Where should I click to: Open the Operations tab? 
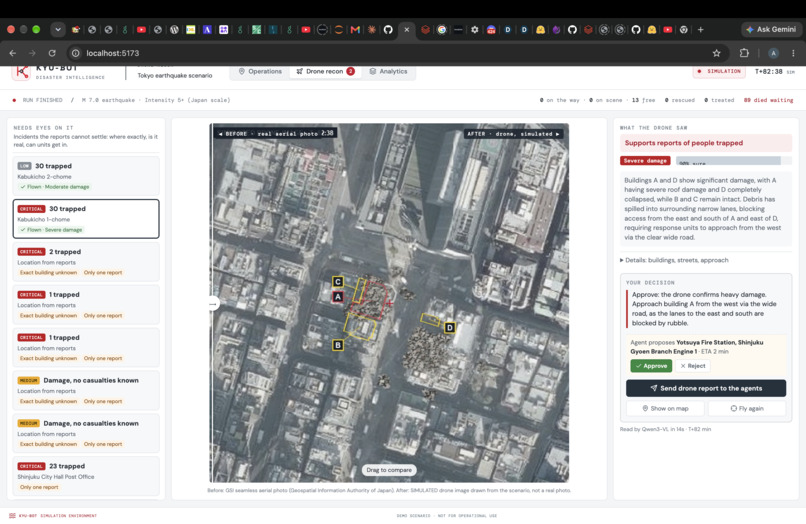point(260,71)
